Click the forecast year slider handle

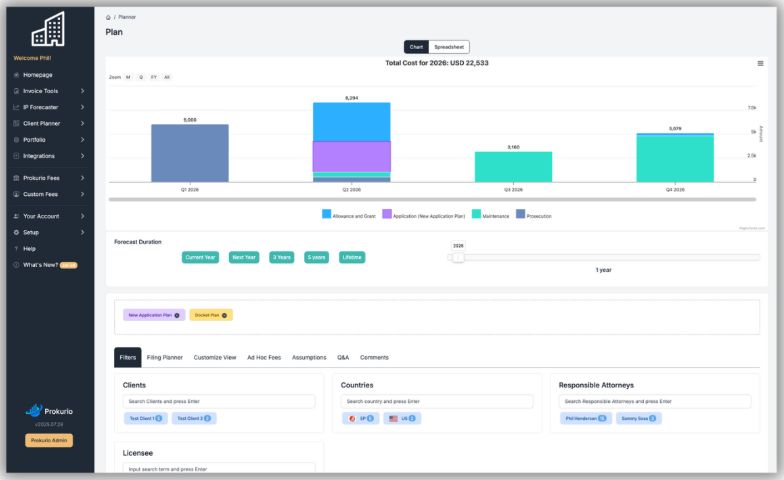458,257
